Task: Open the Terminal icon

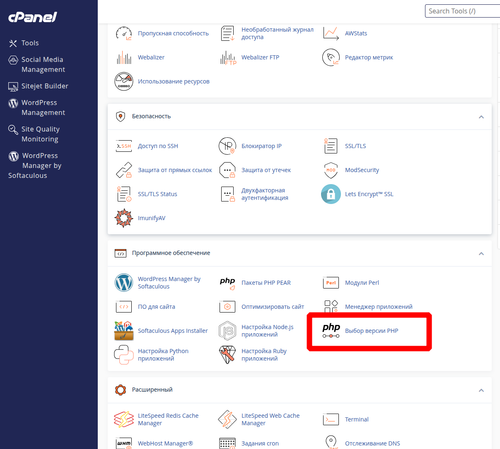Action: pos(331,419)
